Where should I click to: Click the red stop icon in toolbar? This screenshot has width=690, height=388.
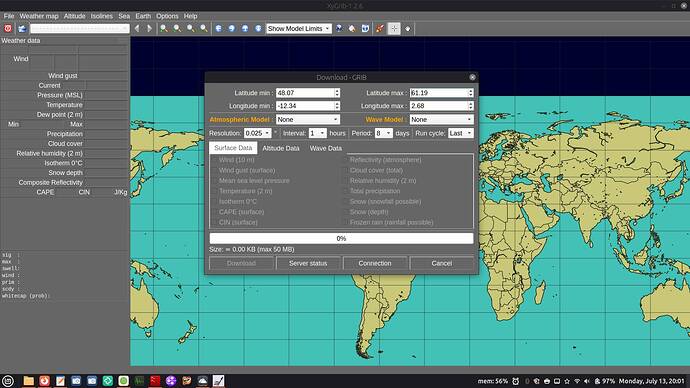tap(8, 29)
